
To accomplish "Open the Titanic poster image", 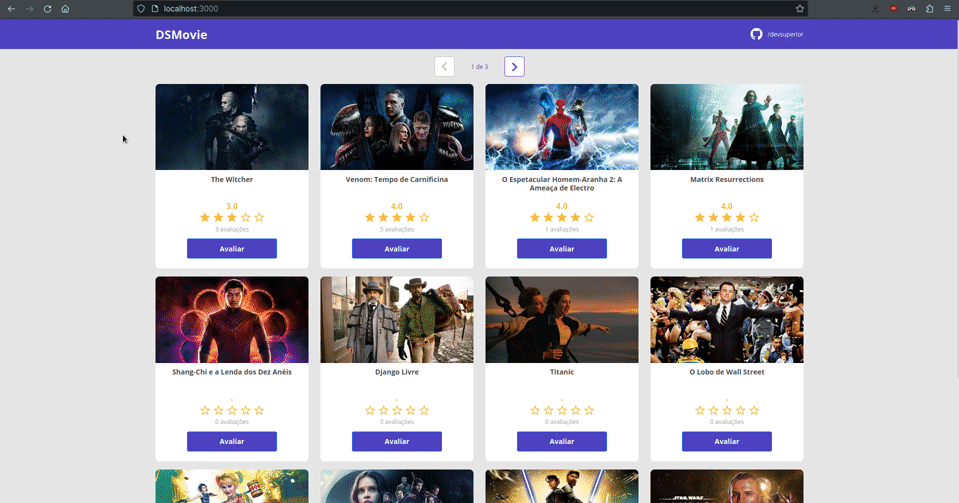I will (562, 319).
